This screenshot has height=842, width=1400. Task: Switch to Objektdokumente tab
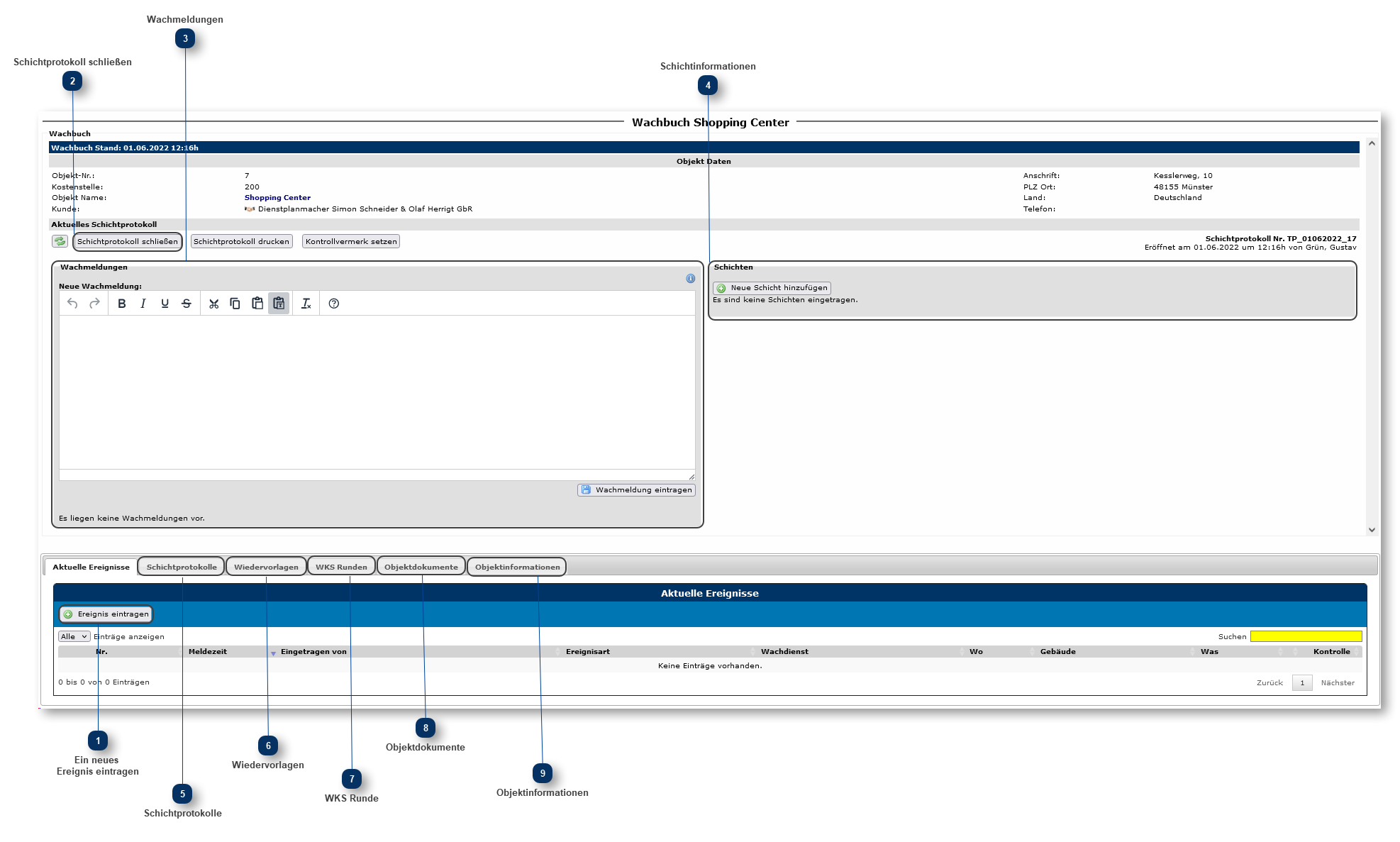pos(421,567)
